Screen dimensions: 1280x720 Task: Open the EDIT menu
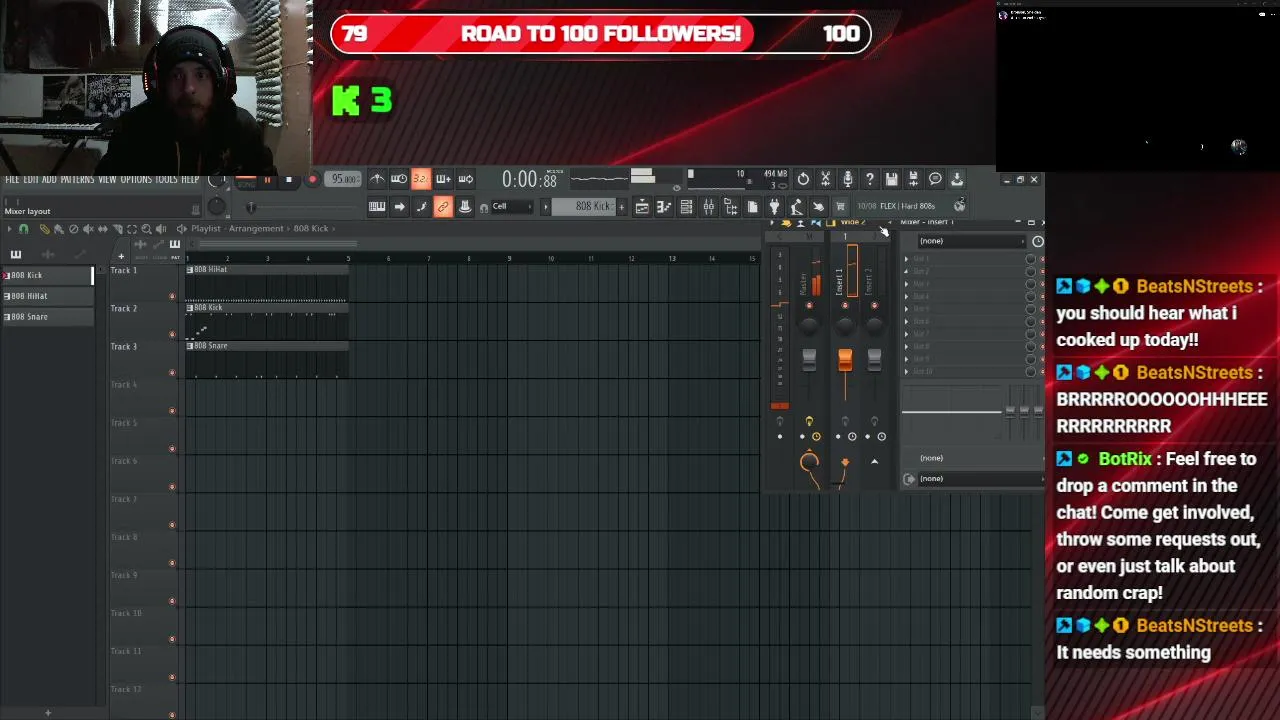coord(31,179)
